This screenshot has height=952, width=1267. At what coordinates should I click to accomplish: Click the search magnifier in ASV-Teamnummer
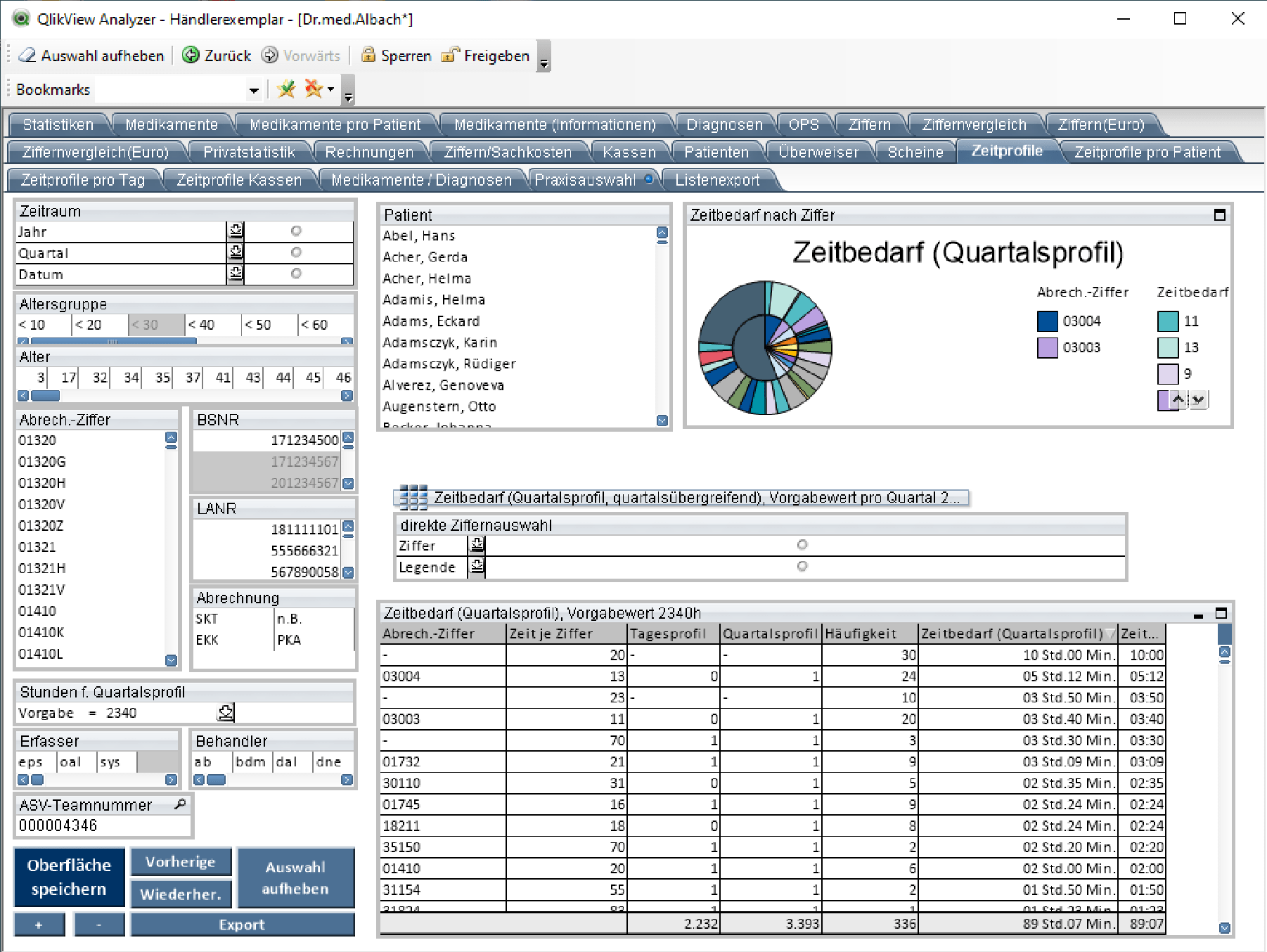click(180, 804)
